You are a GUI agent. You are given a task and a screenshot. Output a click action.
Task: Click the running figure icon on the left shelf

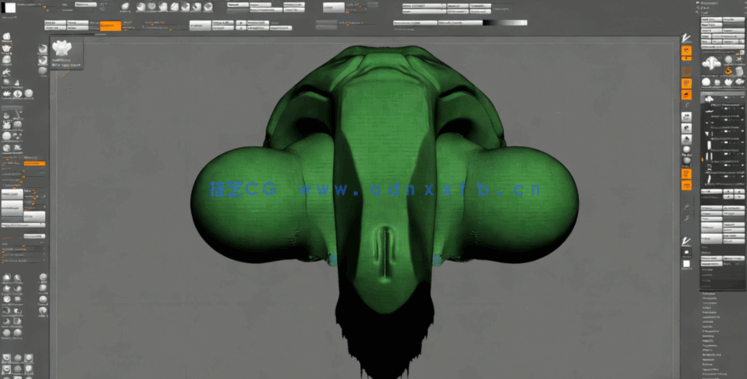(7, 72)
